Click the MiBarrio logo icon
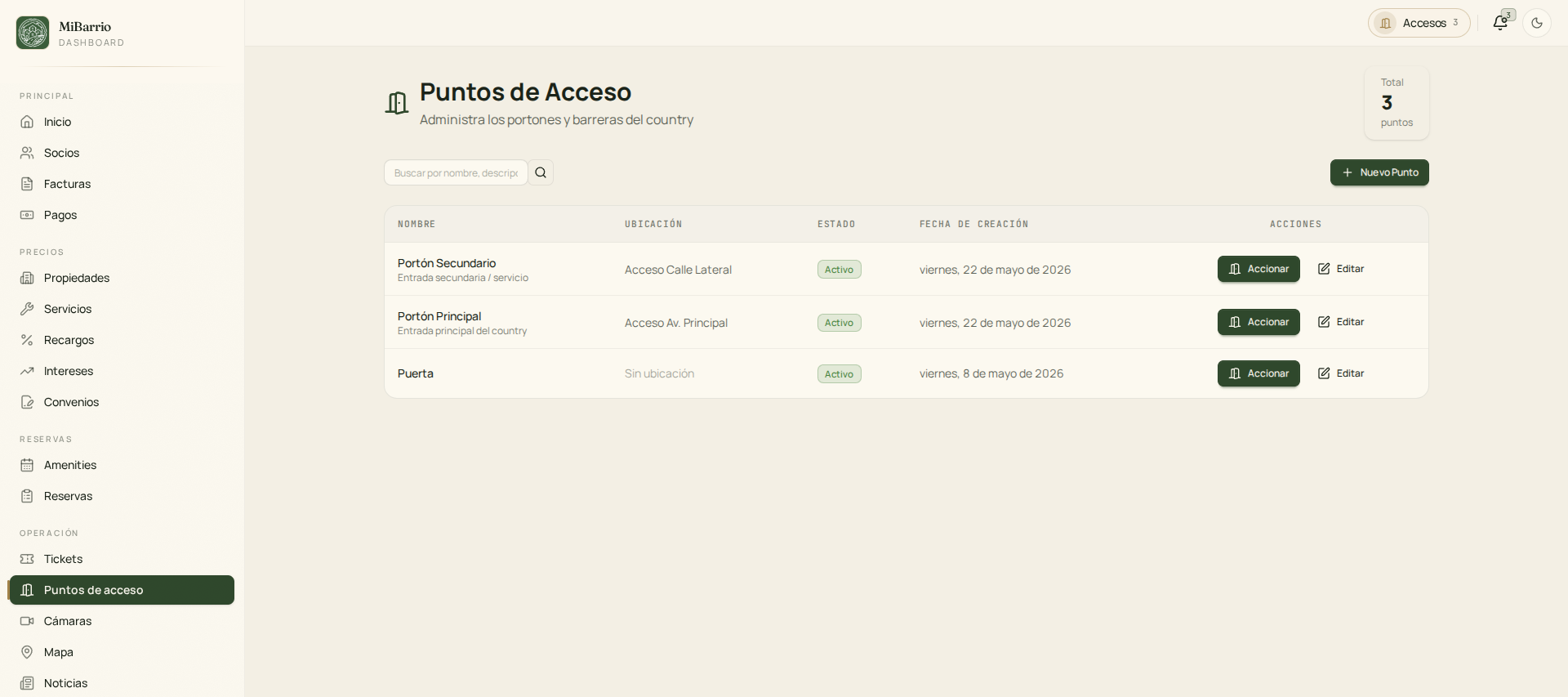 click(33, 33)
